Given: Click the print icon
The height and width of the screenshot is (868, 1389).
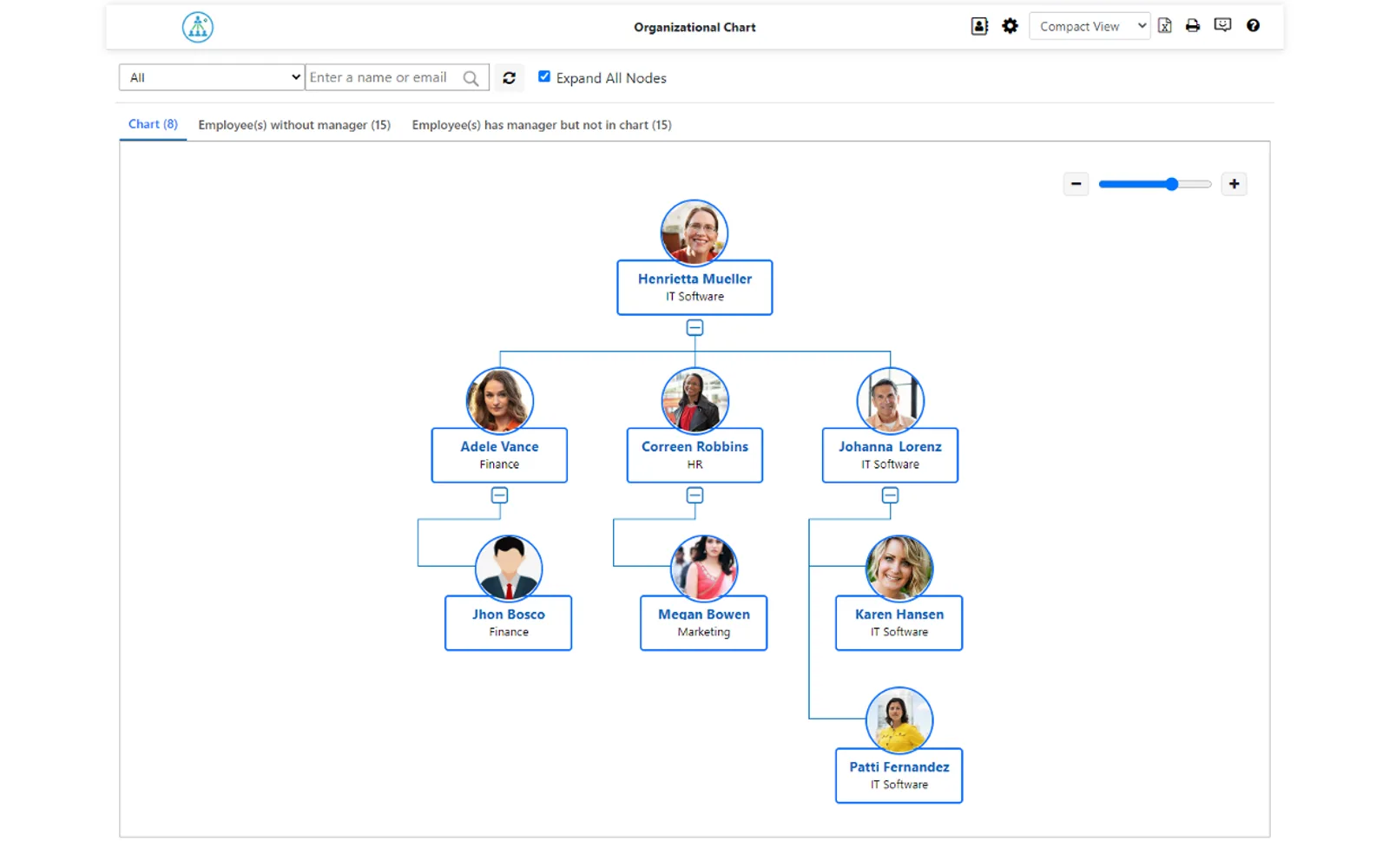Looking at the screenshot, I should coord(1193,26).
